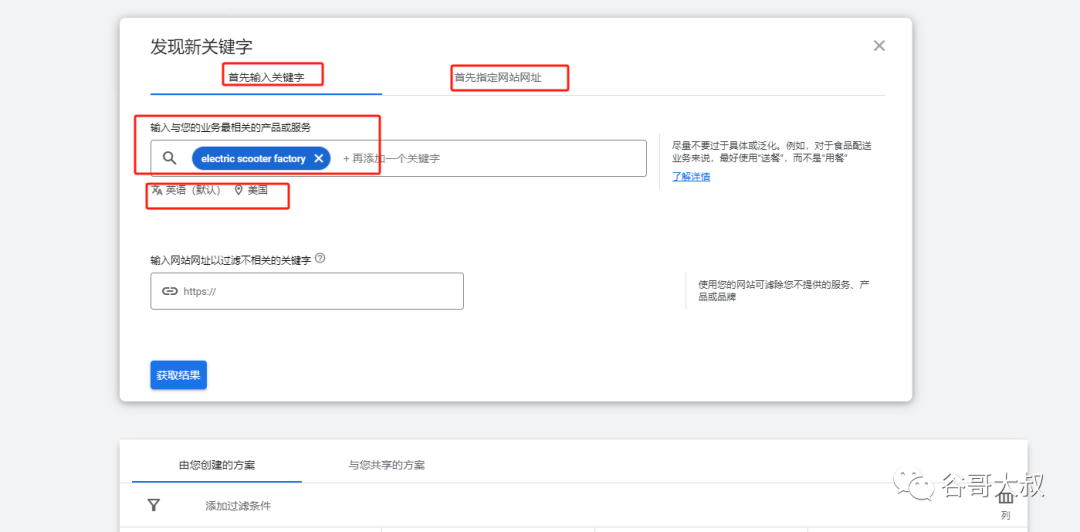Click the language translate icon
This screenshot has width=1080, height=532.
coord(157,190)
